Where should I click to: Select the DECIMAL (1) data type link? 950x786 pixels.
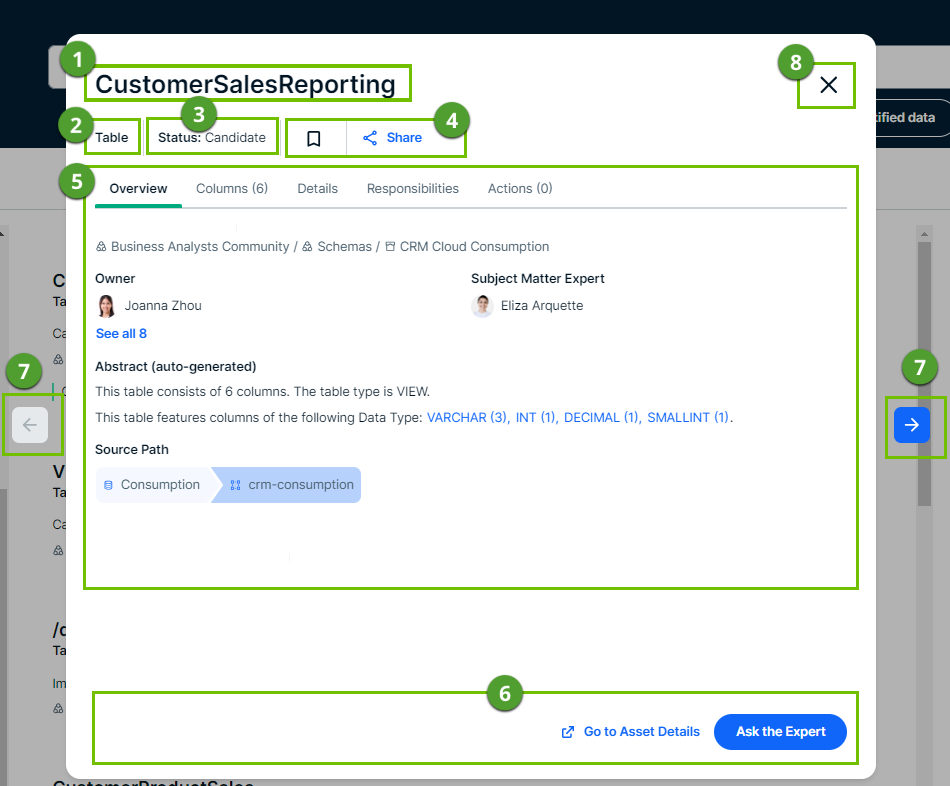tap(601, 417)
